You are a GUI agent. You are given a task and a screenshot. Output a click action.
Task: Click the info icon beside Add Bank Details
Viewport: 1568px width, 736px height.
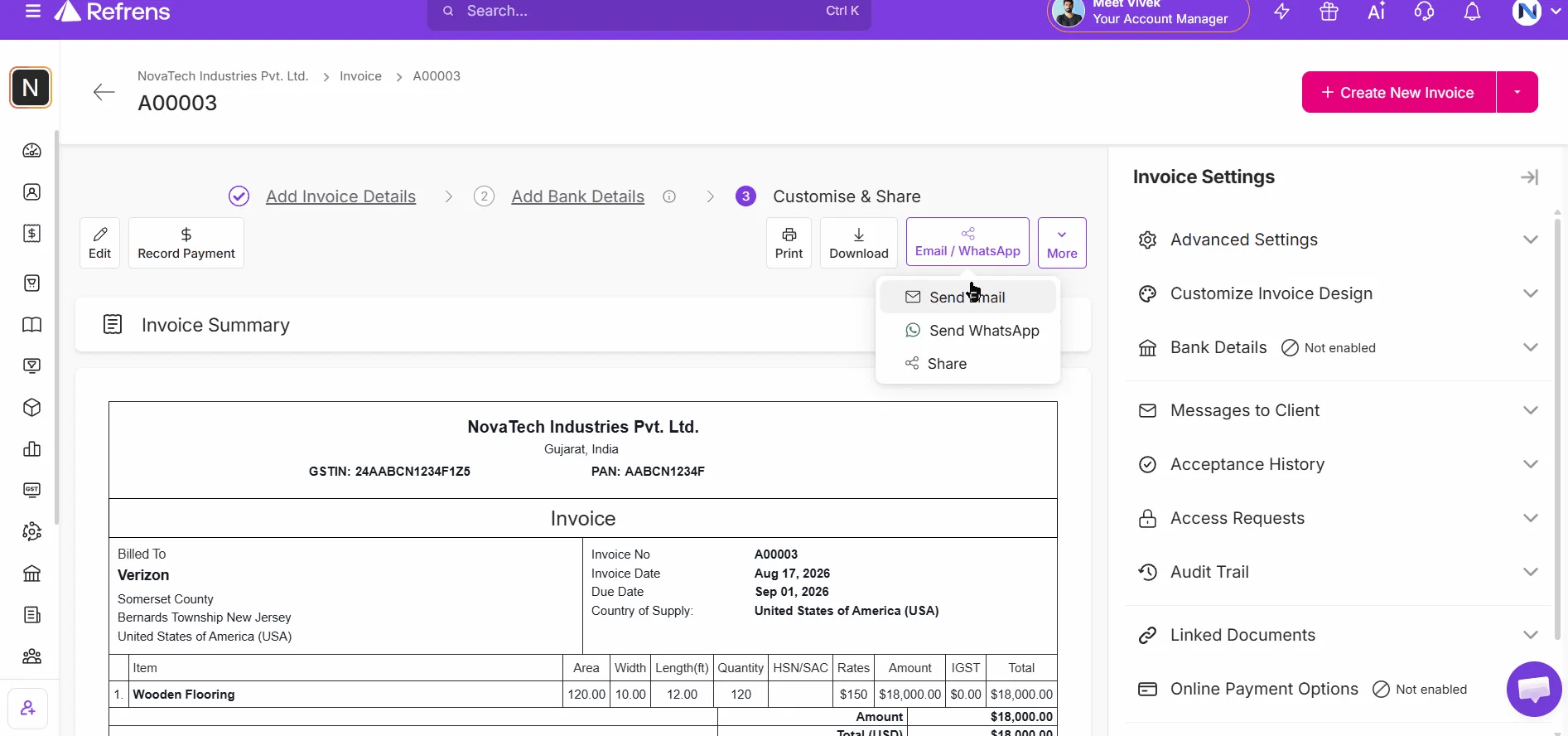click(669, 196)
